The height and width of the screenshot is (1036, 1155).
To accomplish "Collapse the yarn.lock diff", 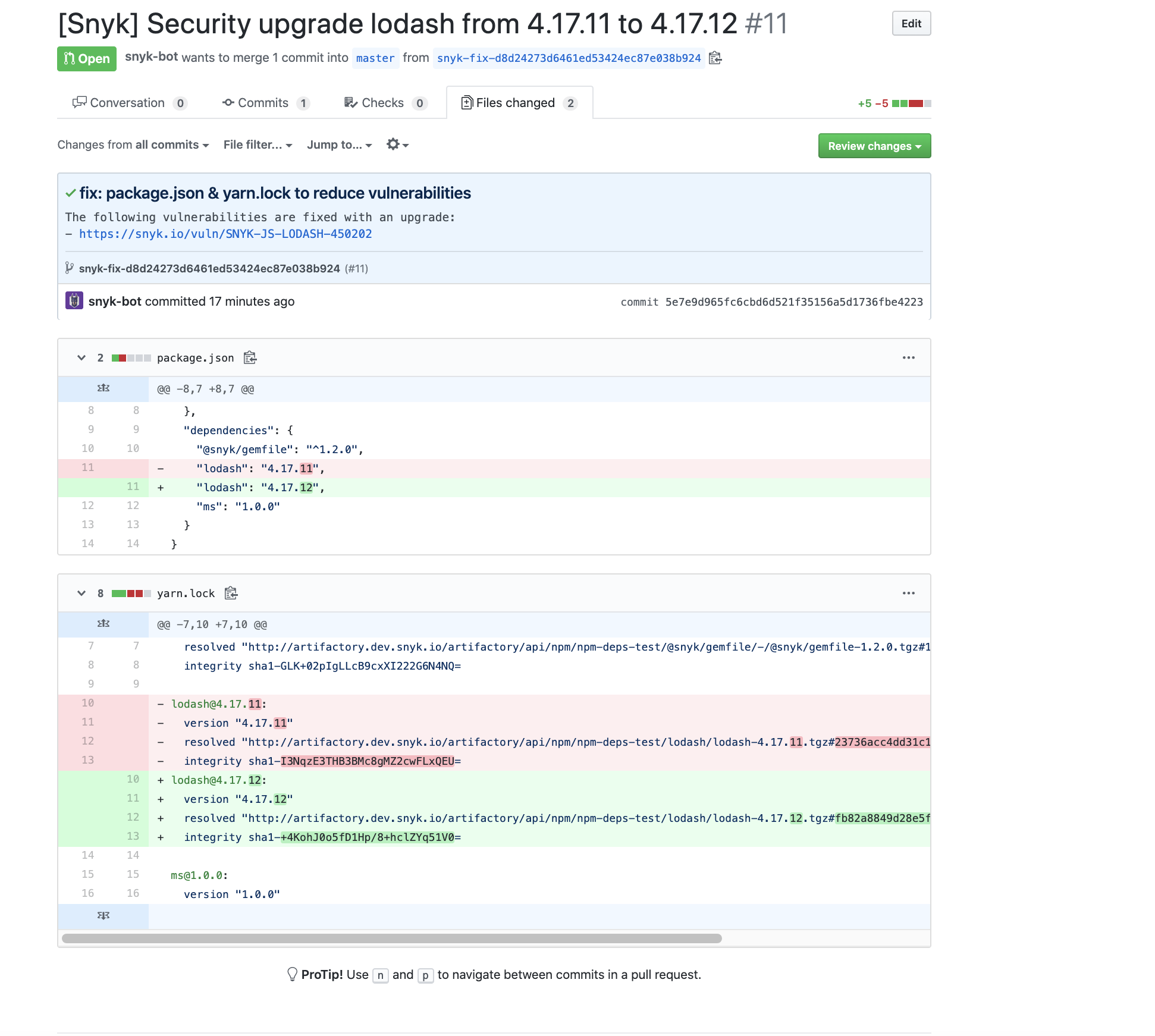I will [x=81, y=593].
